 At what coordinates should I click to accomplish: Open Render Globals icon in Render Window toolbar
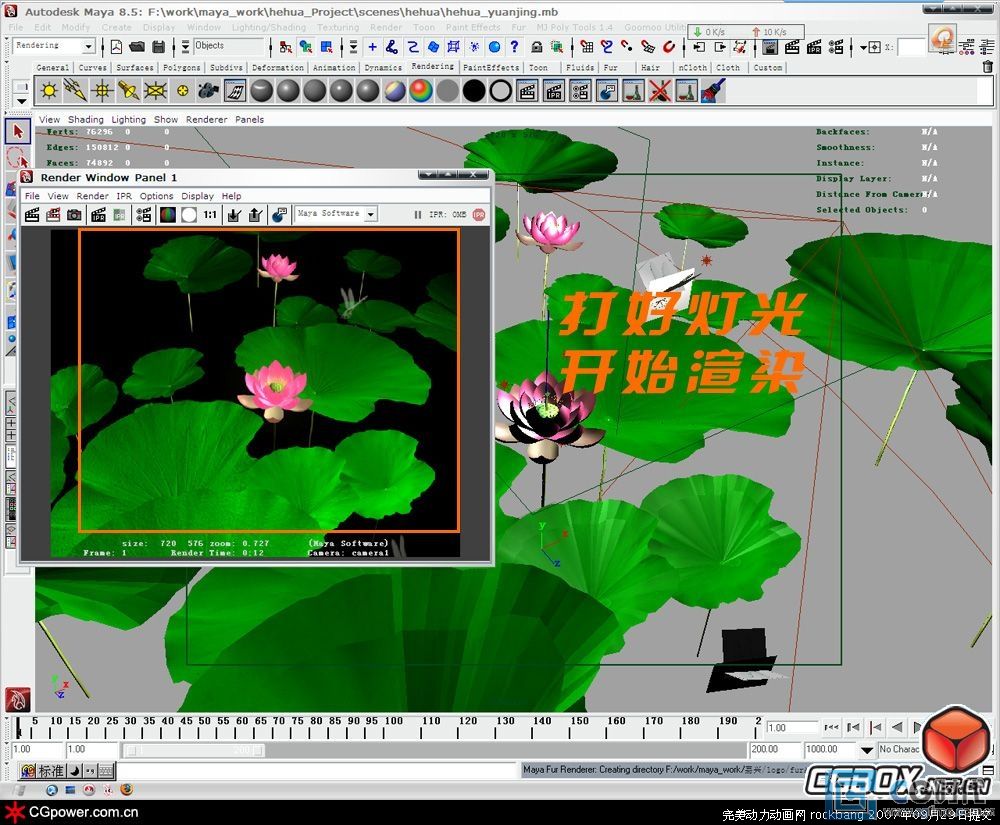point(144,215)
